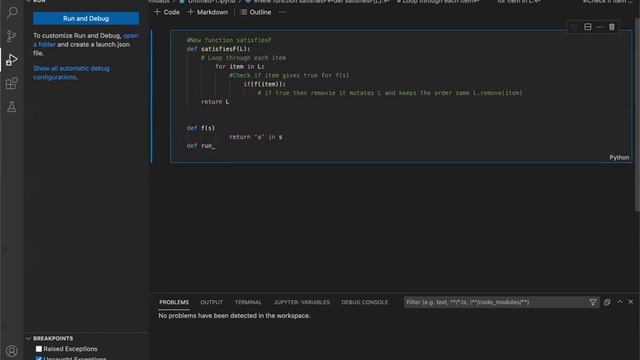Click the collapse all icon in Problems panel

click(x=607, y=302)
